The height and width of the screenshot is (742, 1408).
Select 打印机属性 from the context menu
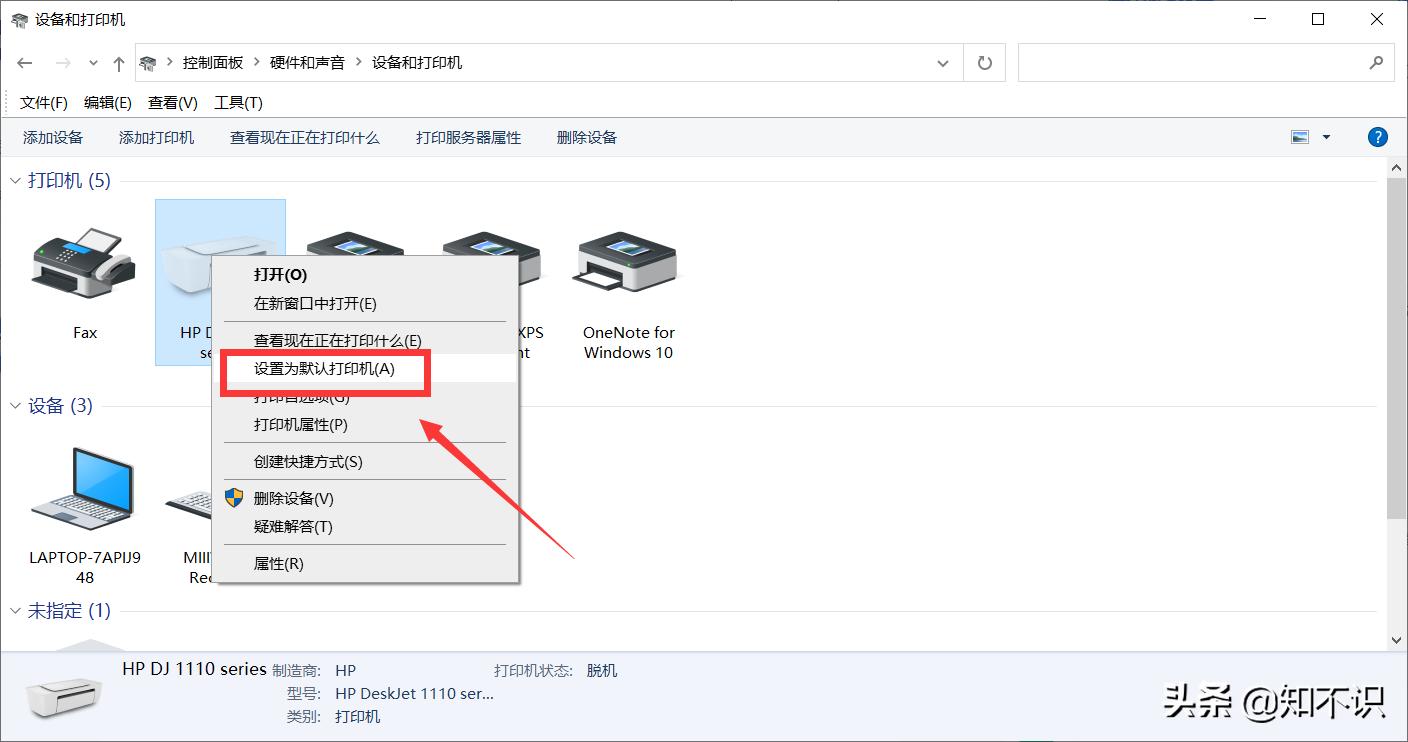(x=300, y=424)
